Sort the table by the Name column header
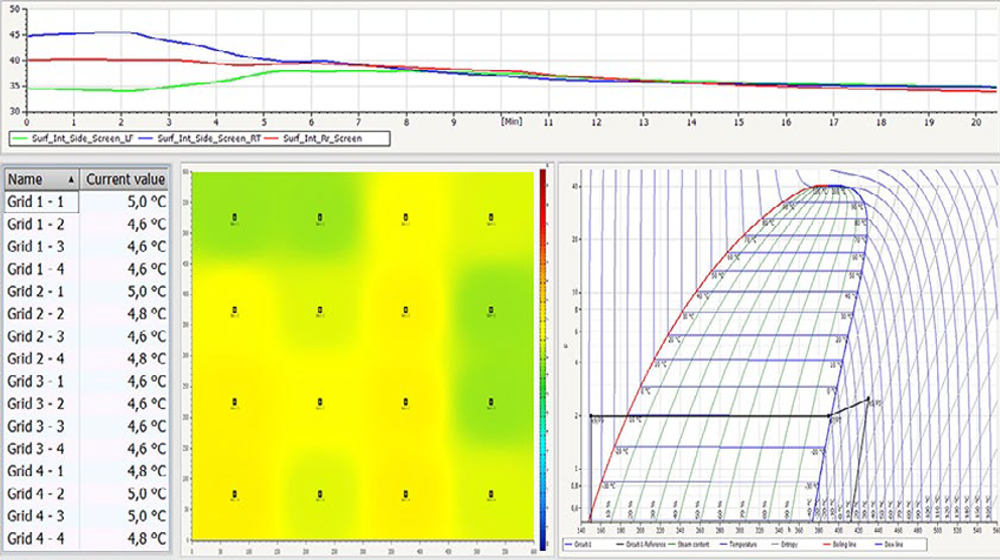 tap(42, 179)
